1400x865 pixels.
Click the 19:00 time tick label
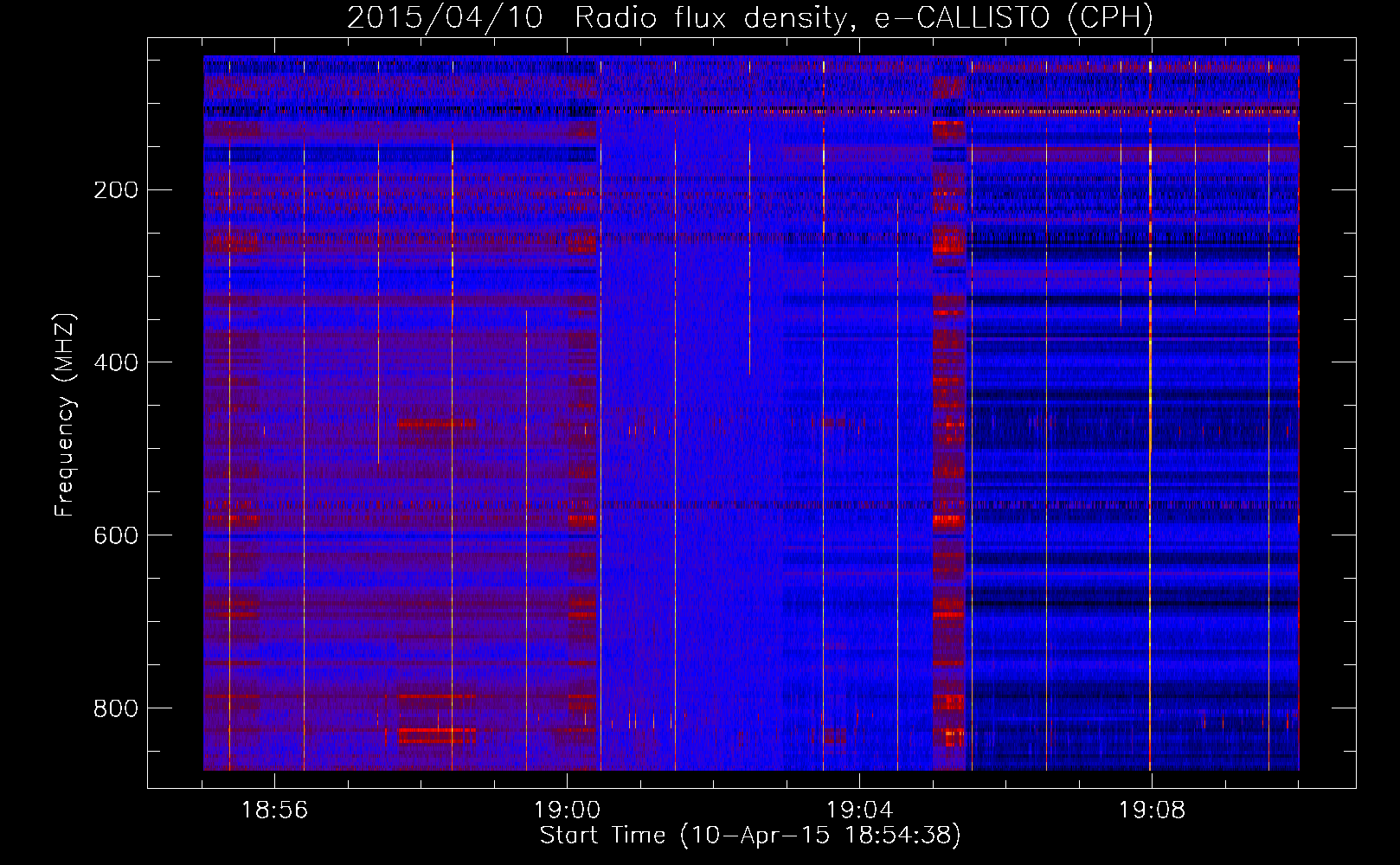coord(567,811)
